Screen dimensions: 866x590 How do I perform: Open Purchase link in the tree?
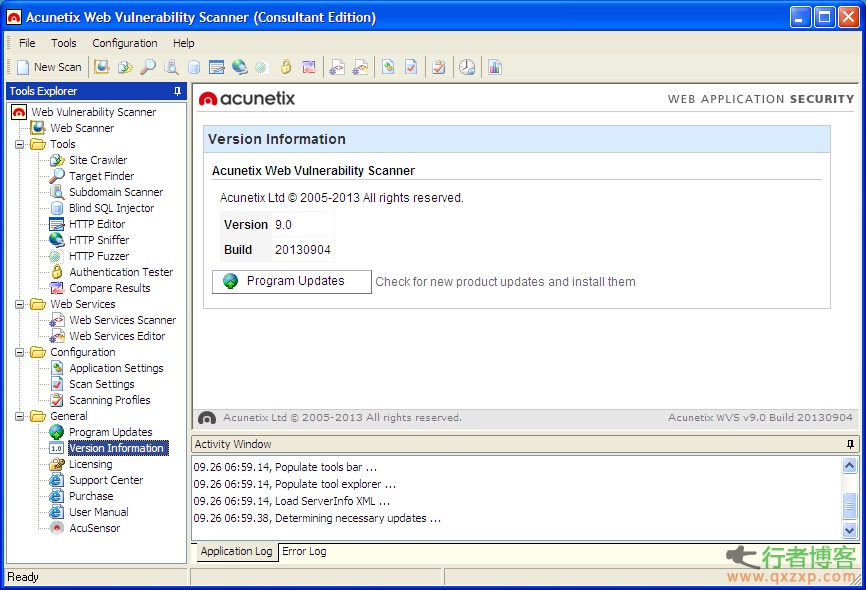click(x=91, y=497)
